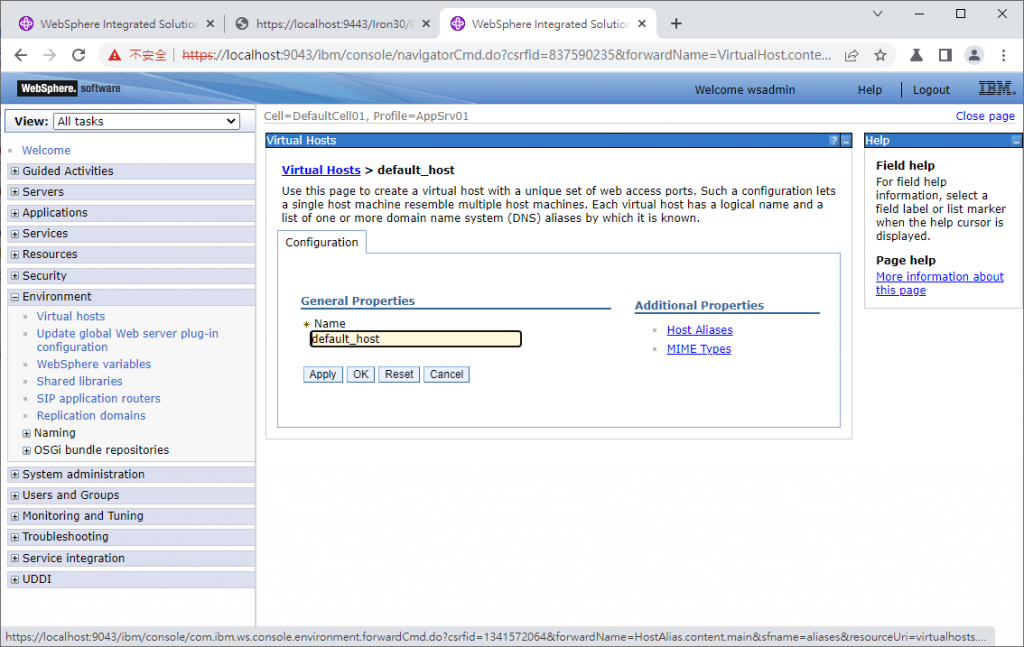
Task: Click the Name field containing default_host
Action: click(x=415, y=339)
